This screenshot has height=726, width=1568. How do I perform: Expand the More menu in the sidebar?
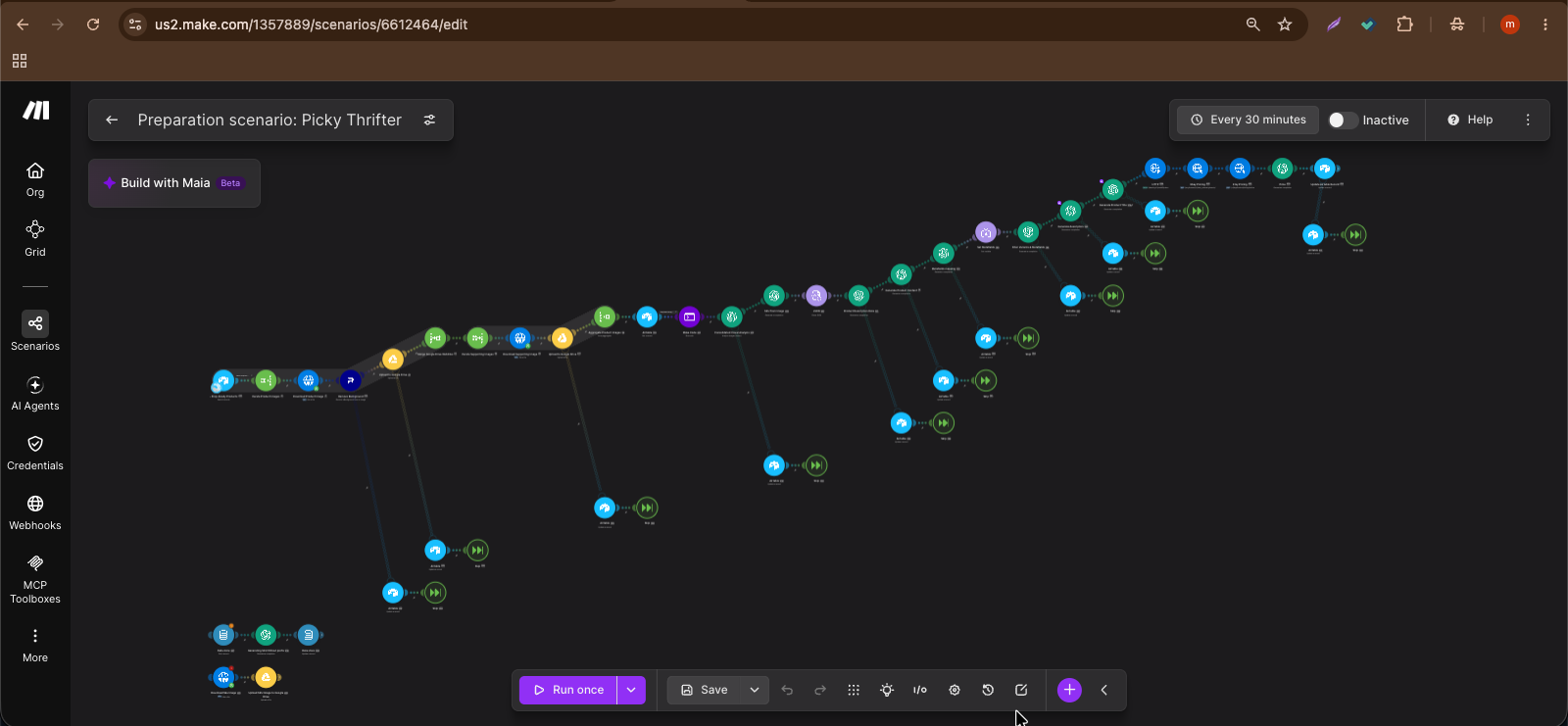click(x=35, y=646)
